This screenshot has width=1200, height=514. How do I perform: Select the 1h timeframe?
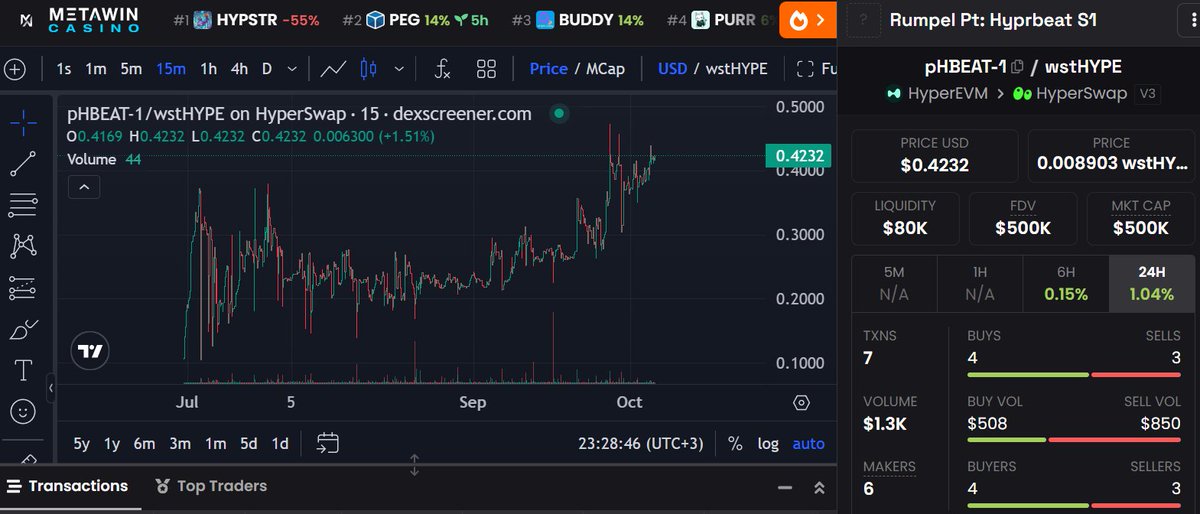point(208,69)
